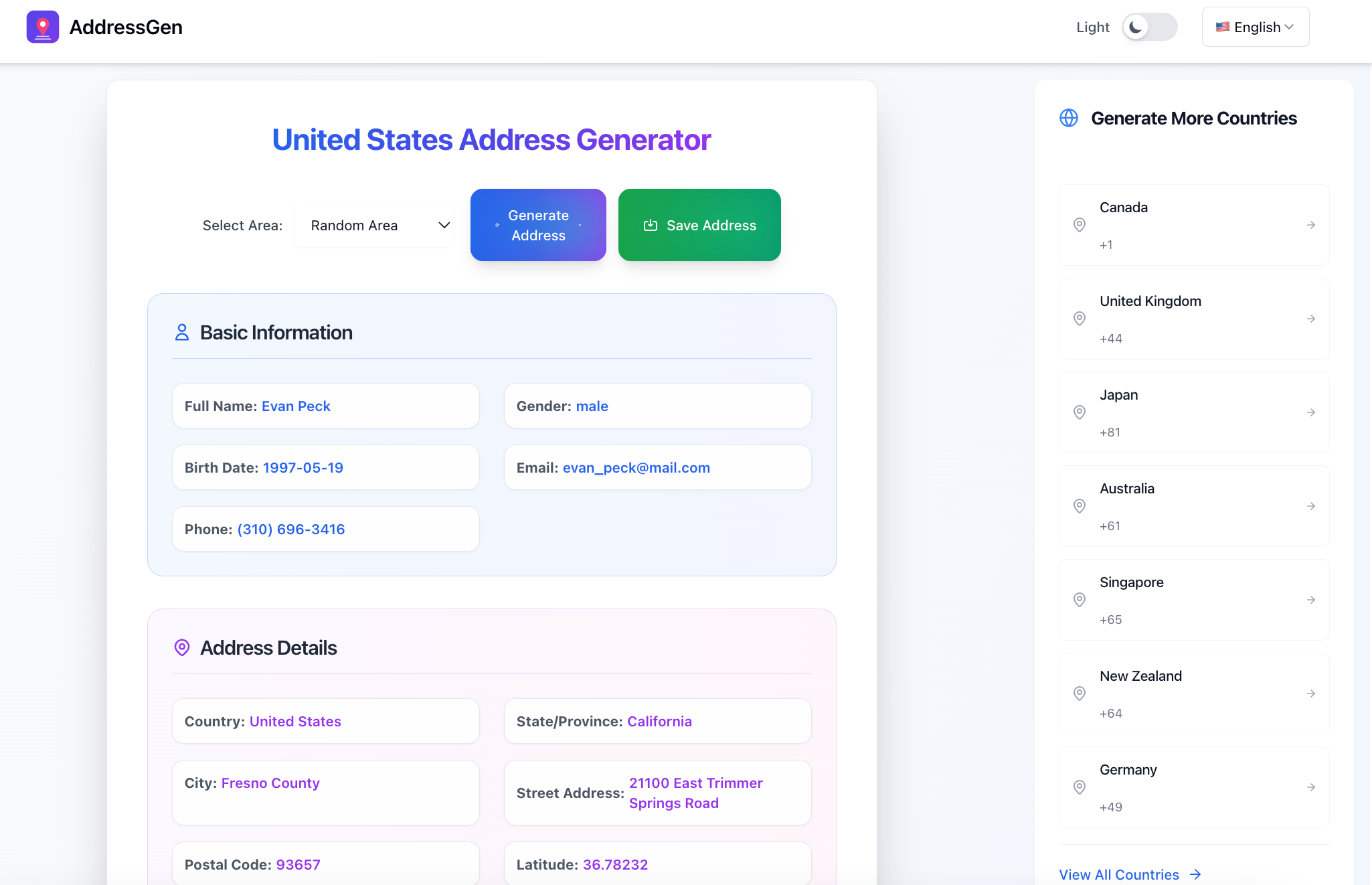
Task: Open the Australia country card
Action: (x=1194, y=506)
